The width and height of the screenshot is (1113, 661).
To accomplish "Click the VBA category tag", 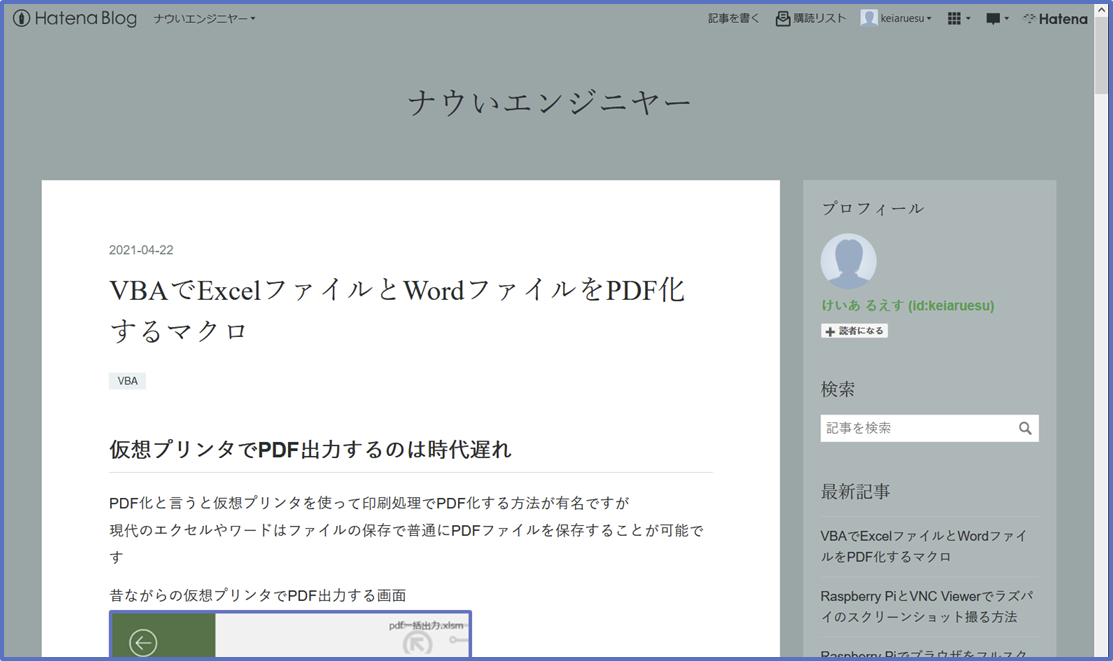I will click(x=127, y=380).
